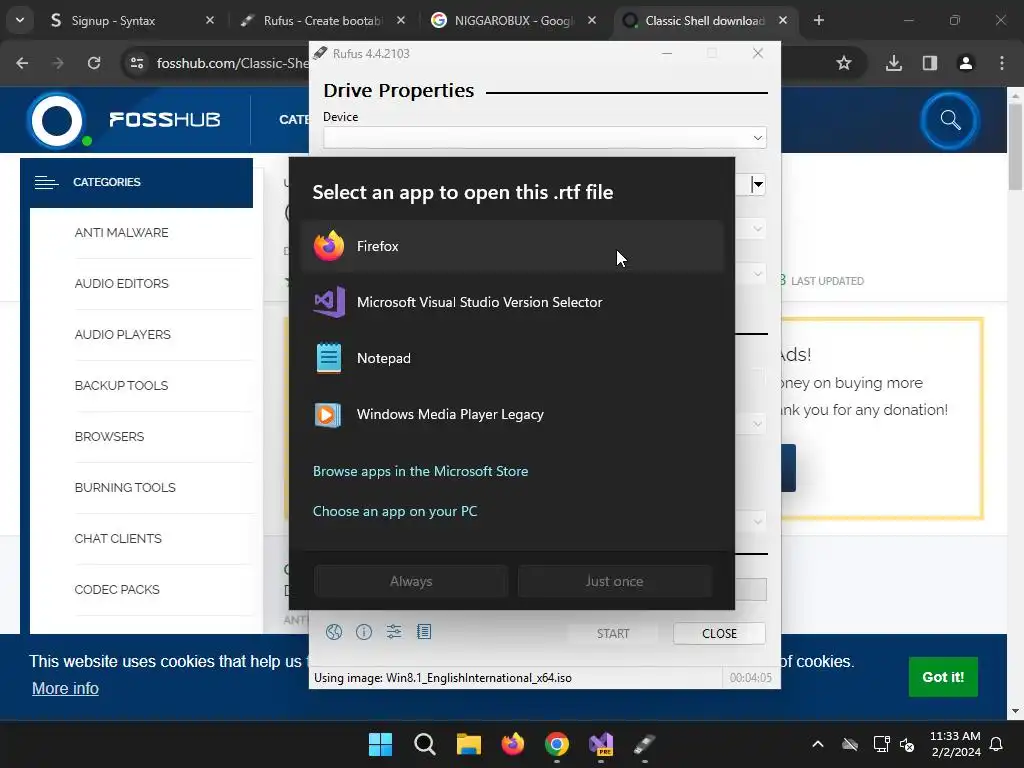The image size is (1024, 768).
Task: Pick Notepad to open the file
Action: 513,359
